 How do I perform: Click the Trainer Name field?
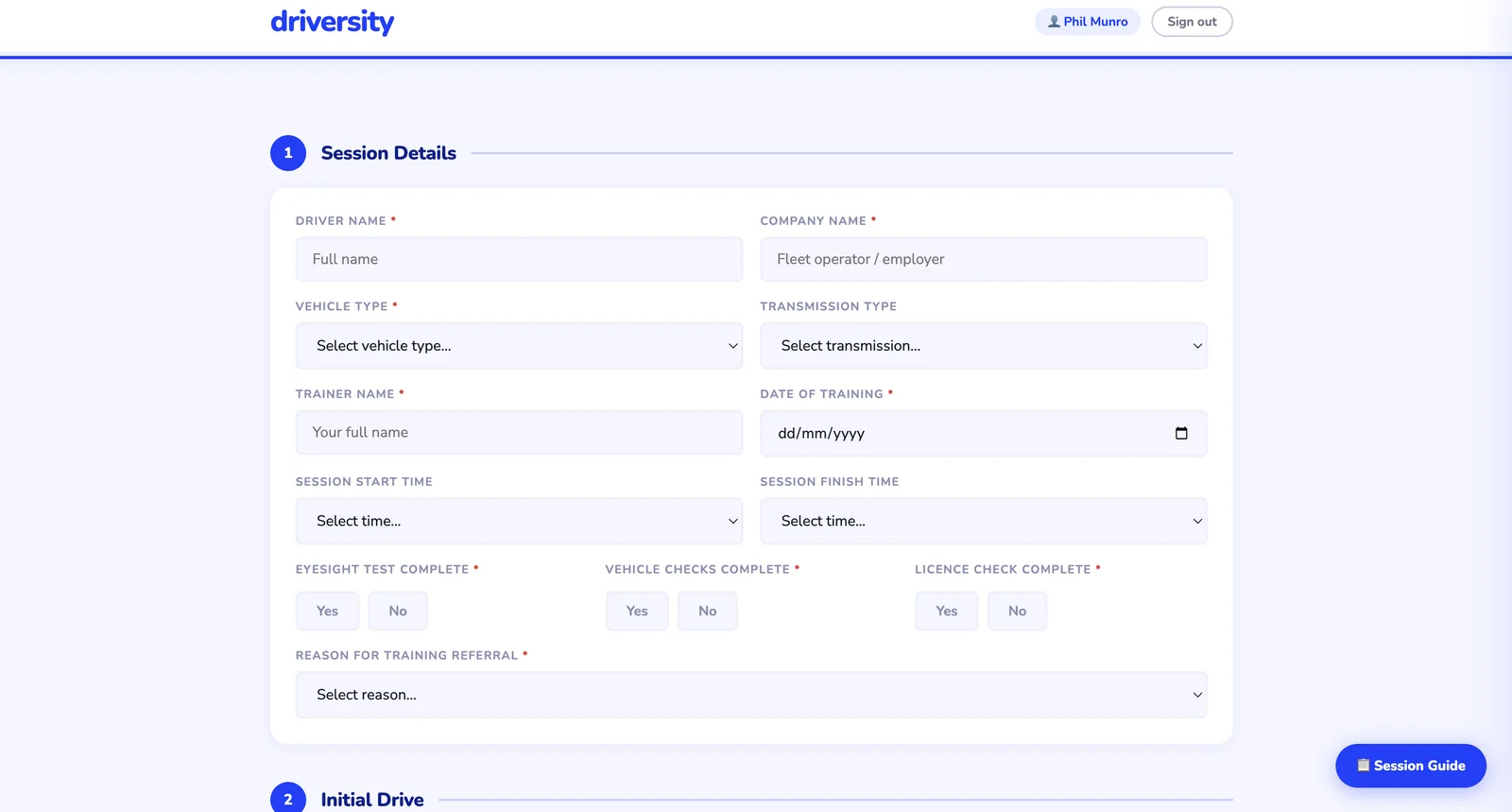tap(519, 432)
